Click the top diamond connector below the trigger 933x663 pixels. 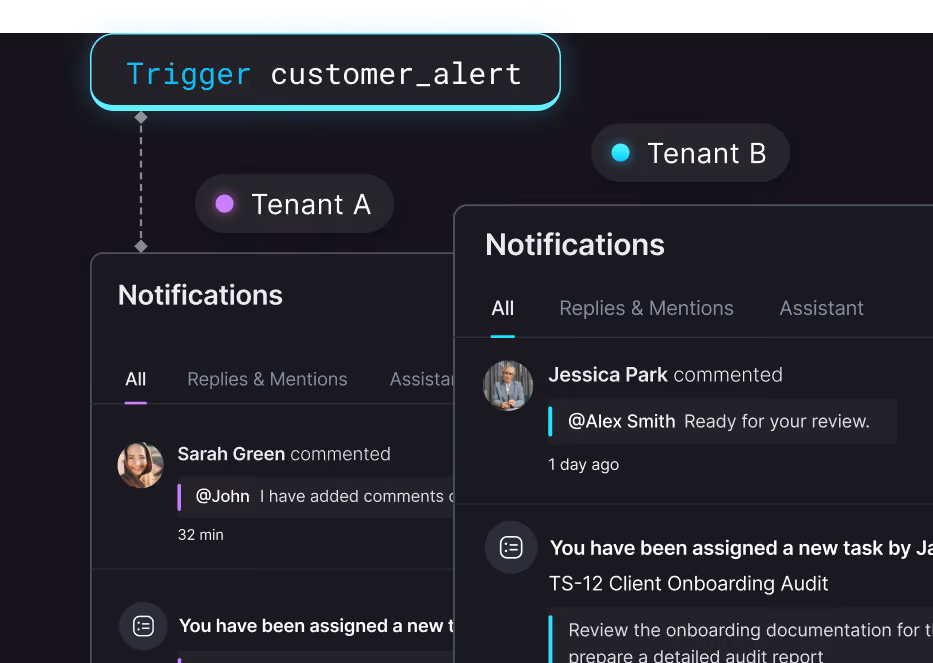point(141,117)
